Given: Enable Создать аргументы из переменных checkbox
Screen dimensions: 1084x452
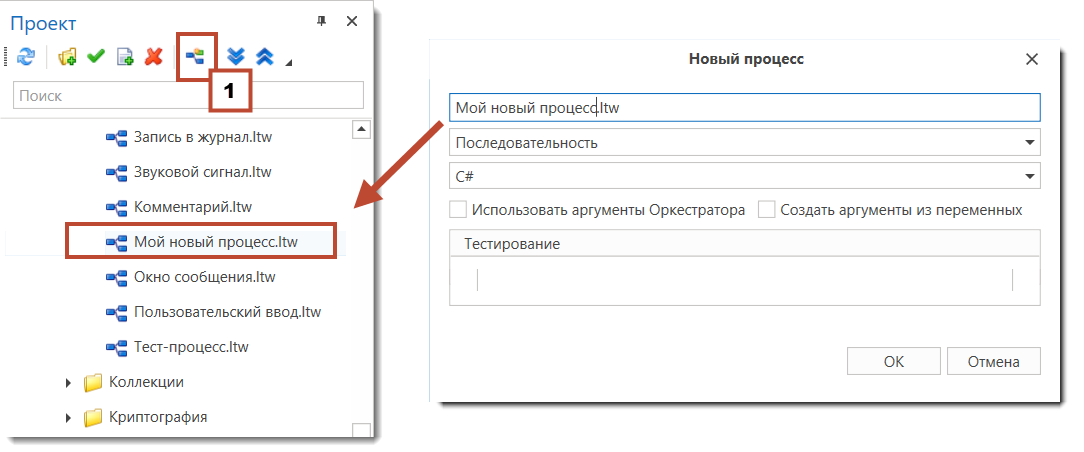Looking at the screenshot, I should tap(766, 209).
